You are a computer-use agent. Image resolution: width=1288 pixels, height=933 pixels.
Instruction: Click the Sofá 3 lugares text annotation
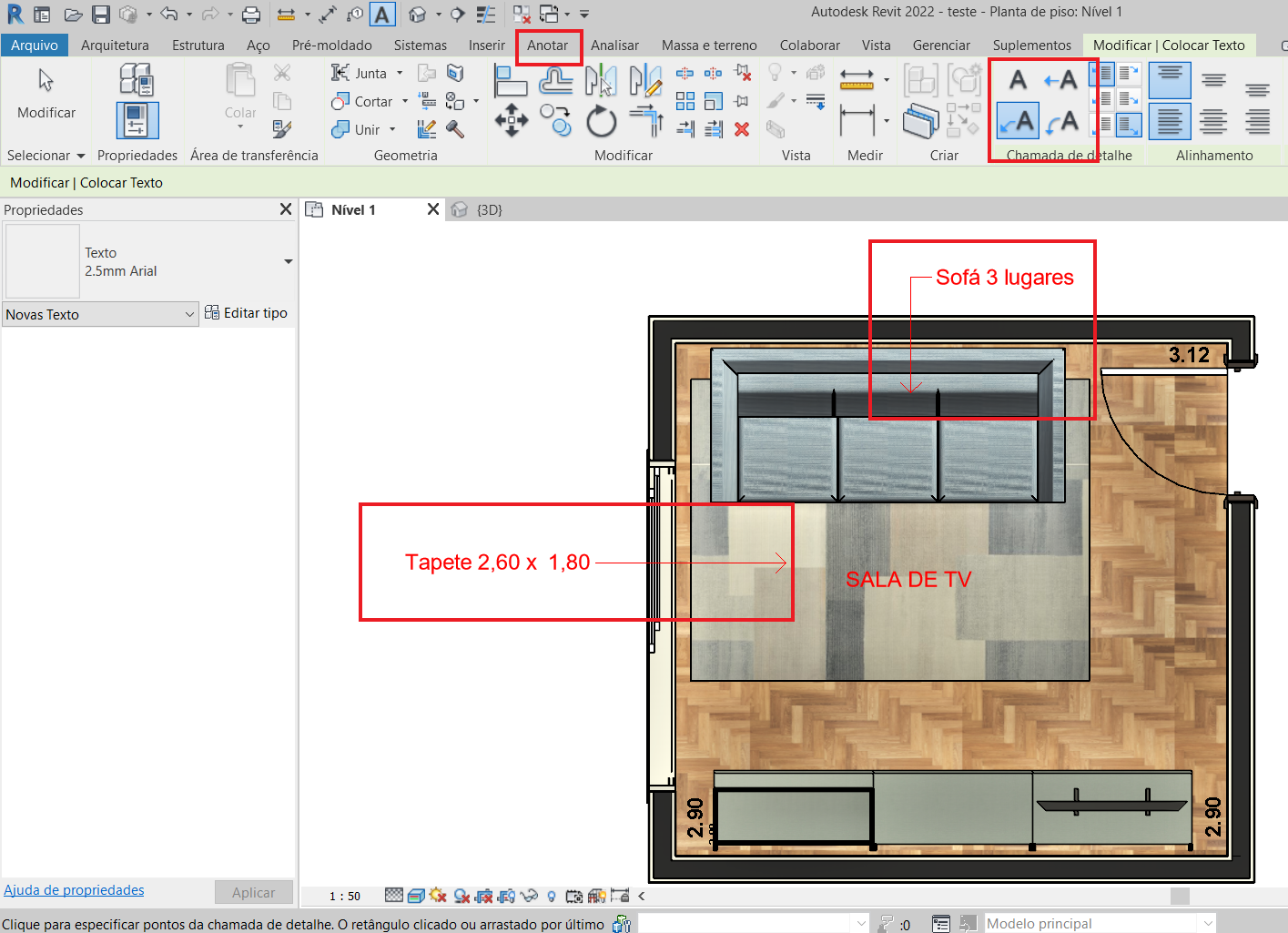(x=1005, y=278)
